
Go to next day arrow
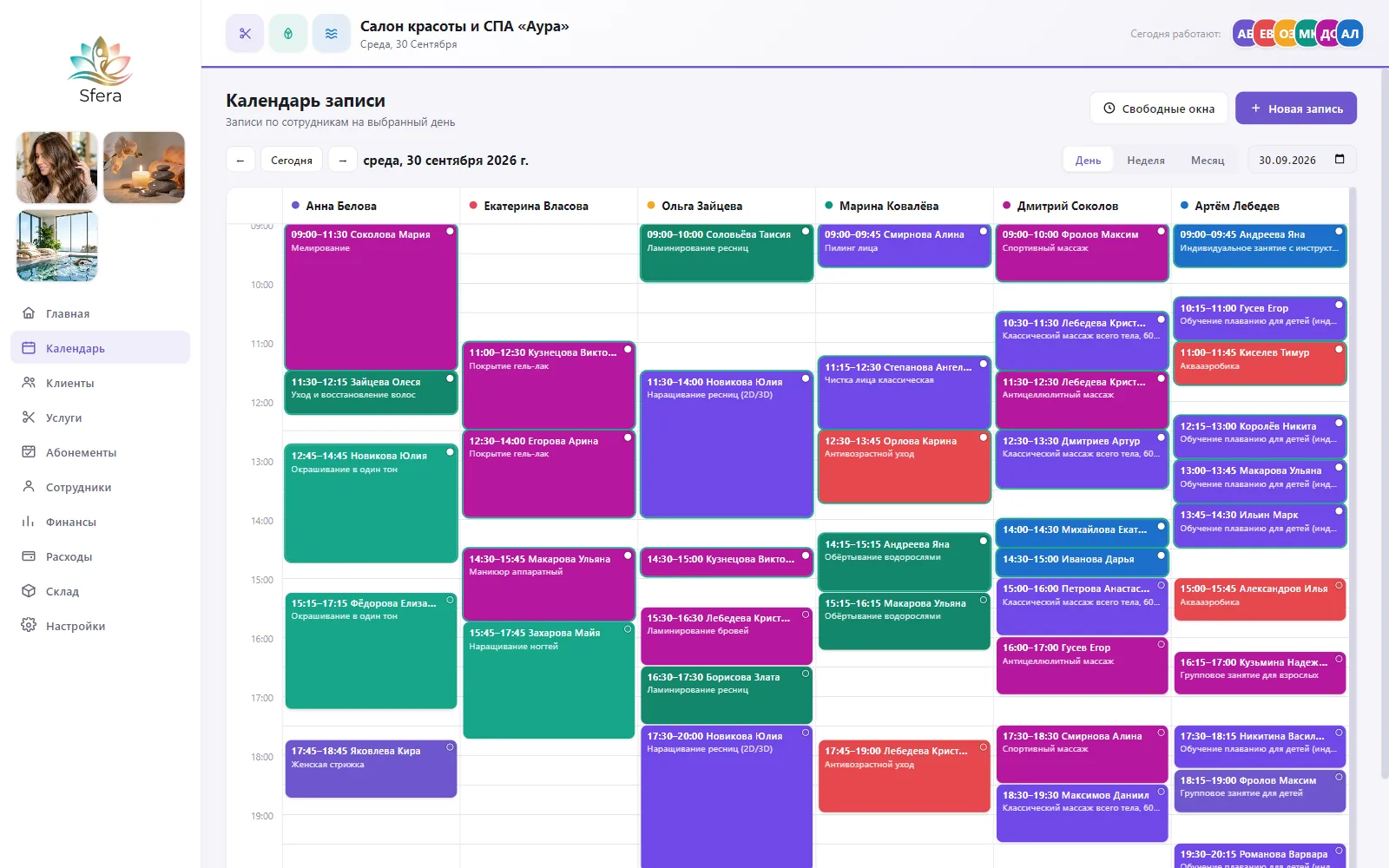343,161
